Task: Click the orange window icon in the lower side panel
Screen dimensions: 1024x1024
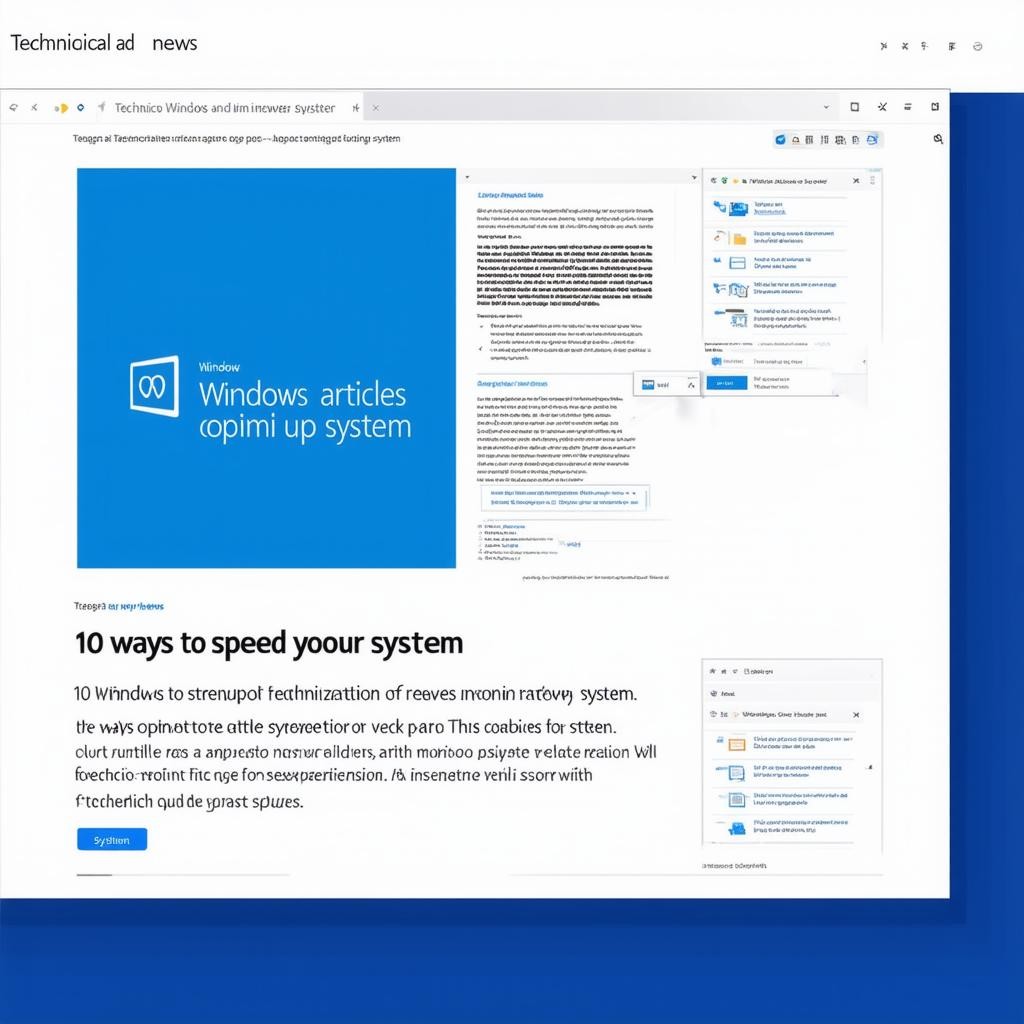Action: 736,744
